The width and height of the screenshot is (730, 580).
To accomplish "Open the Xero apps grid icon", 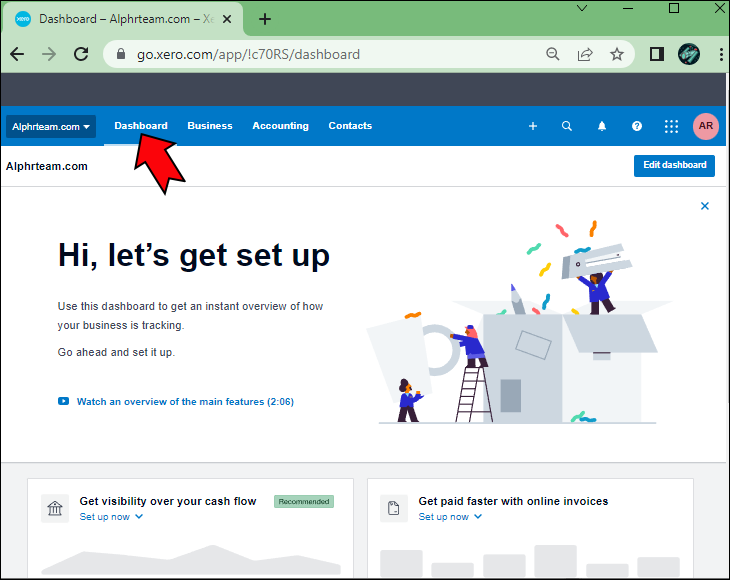I will coord(671,126).
